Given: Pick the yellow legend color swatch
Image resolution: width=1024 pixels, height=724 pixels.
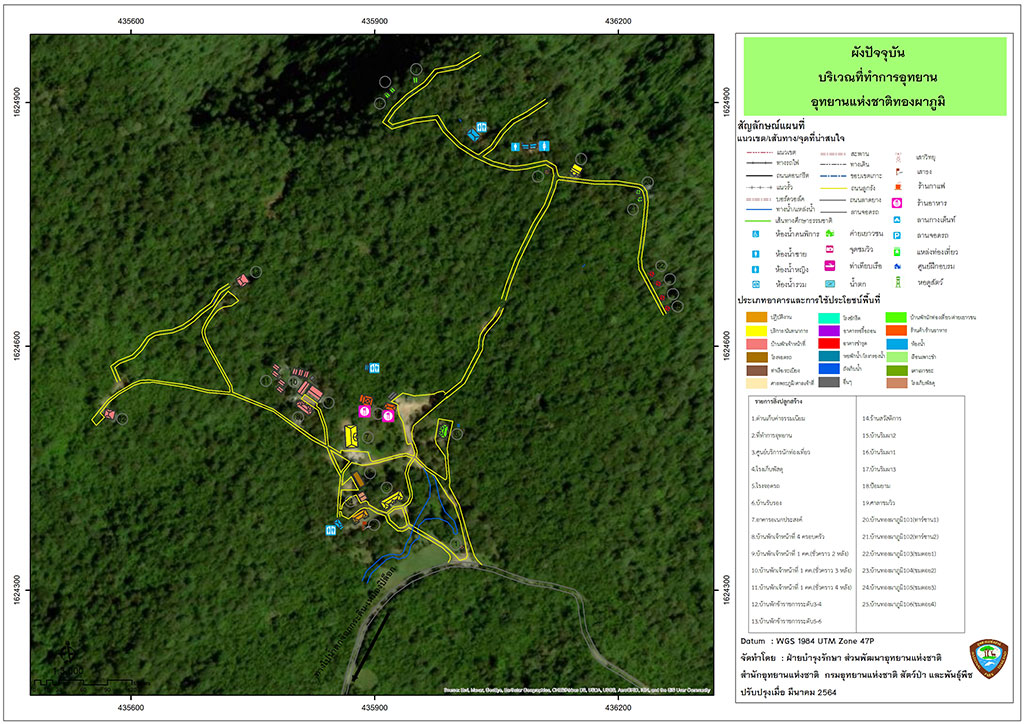Looking at the screenshot, I should click(757, 331).
